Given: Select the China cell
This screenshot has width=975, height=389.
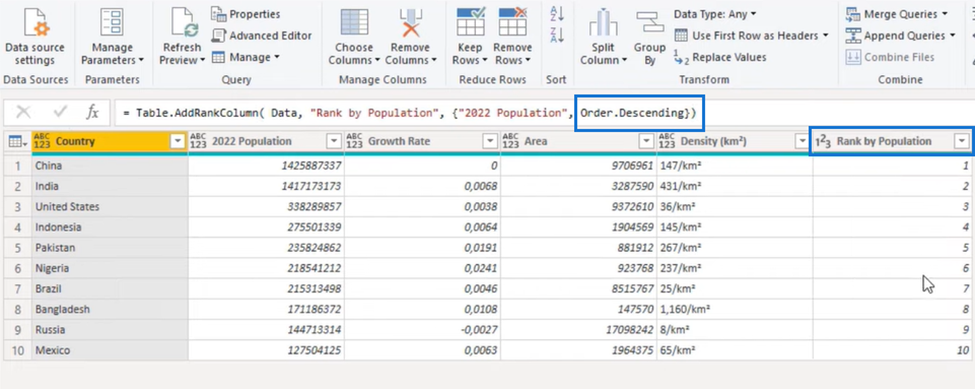Looking at the screenshot, I should pos(110,165).
